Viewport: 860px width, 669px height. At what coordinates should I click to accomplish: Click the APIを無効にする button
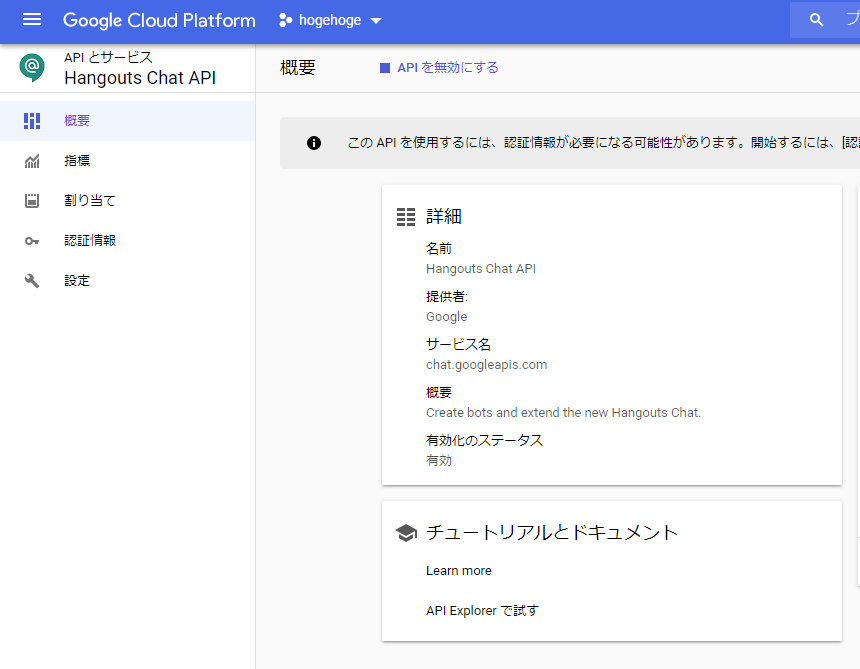pos(439,67)
